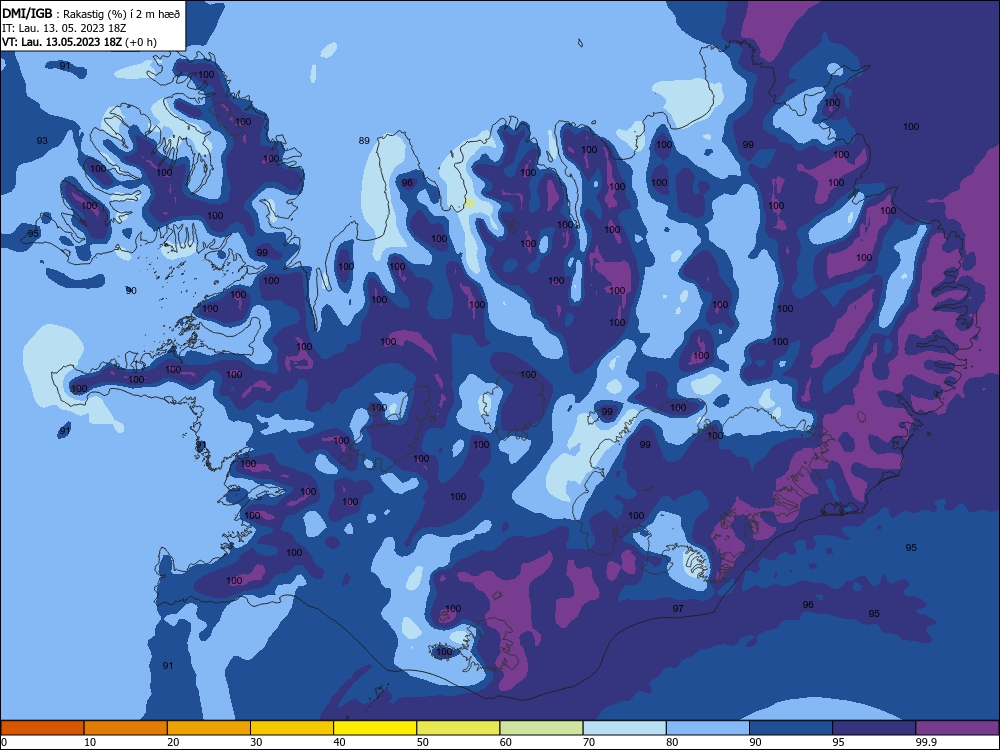This screenshot has height=750, width=1000.
Task: Click the dark indigo 95-99.9 legend swatch
Action: click(874, 728)
